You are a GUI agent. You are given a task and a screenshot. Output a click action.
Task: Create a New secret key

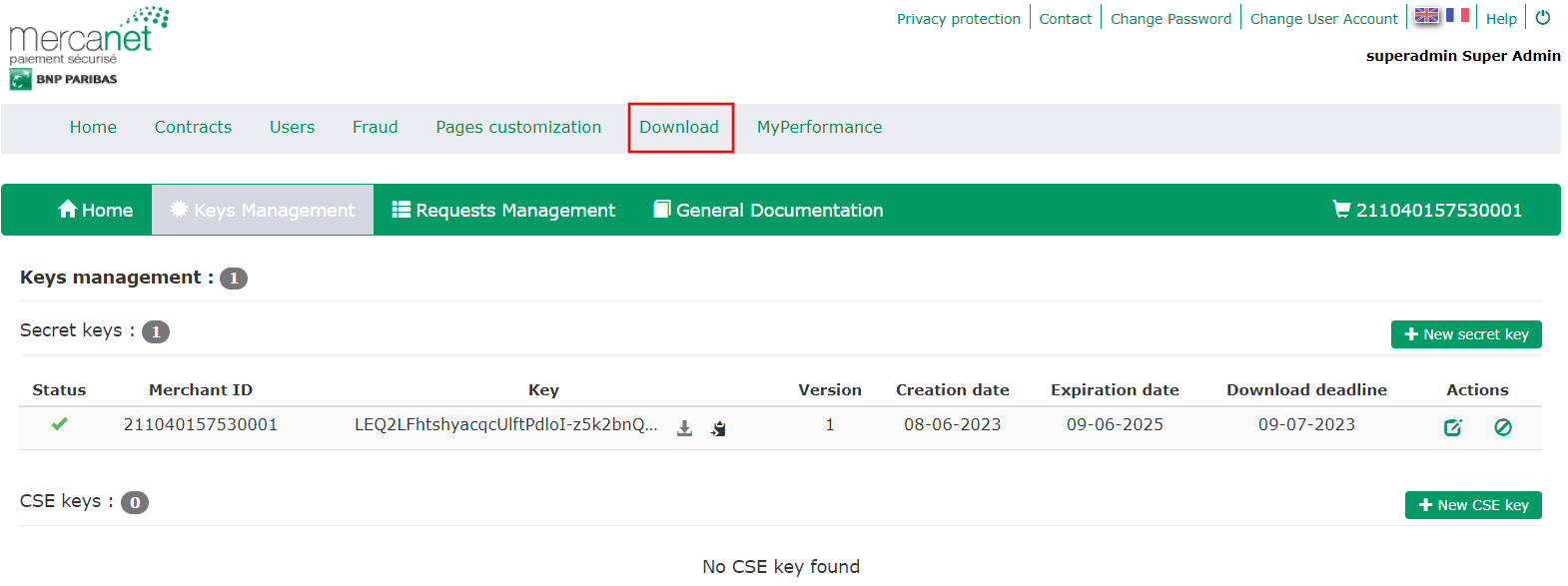tap(1466, 334)
